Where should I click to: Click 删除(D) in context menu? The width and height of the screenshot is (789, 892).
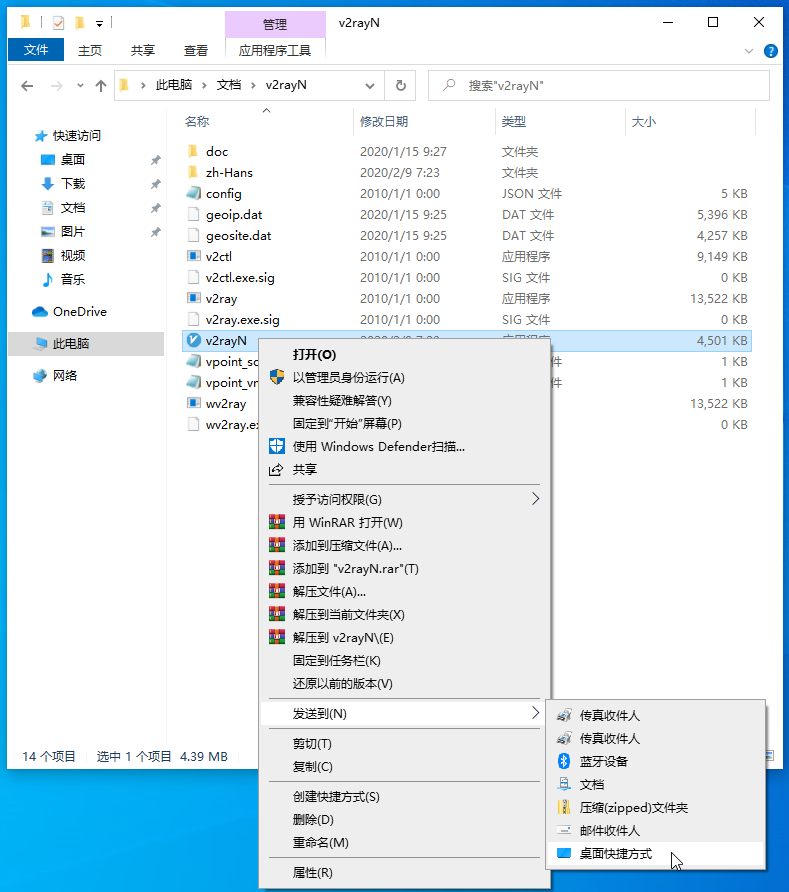pos(404,820)
